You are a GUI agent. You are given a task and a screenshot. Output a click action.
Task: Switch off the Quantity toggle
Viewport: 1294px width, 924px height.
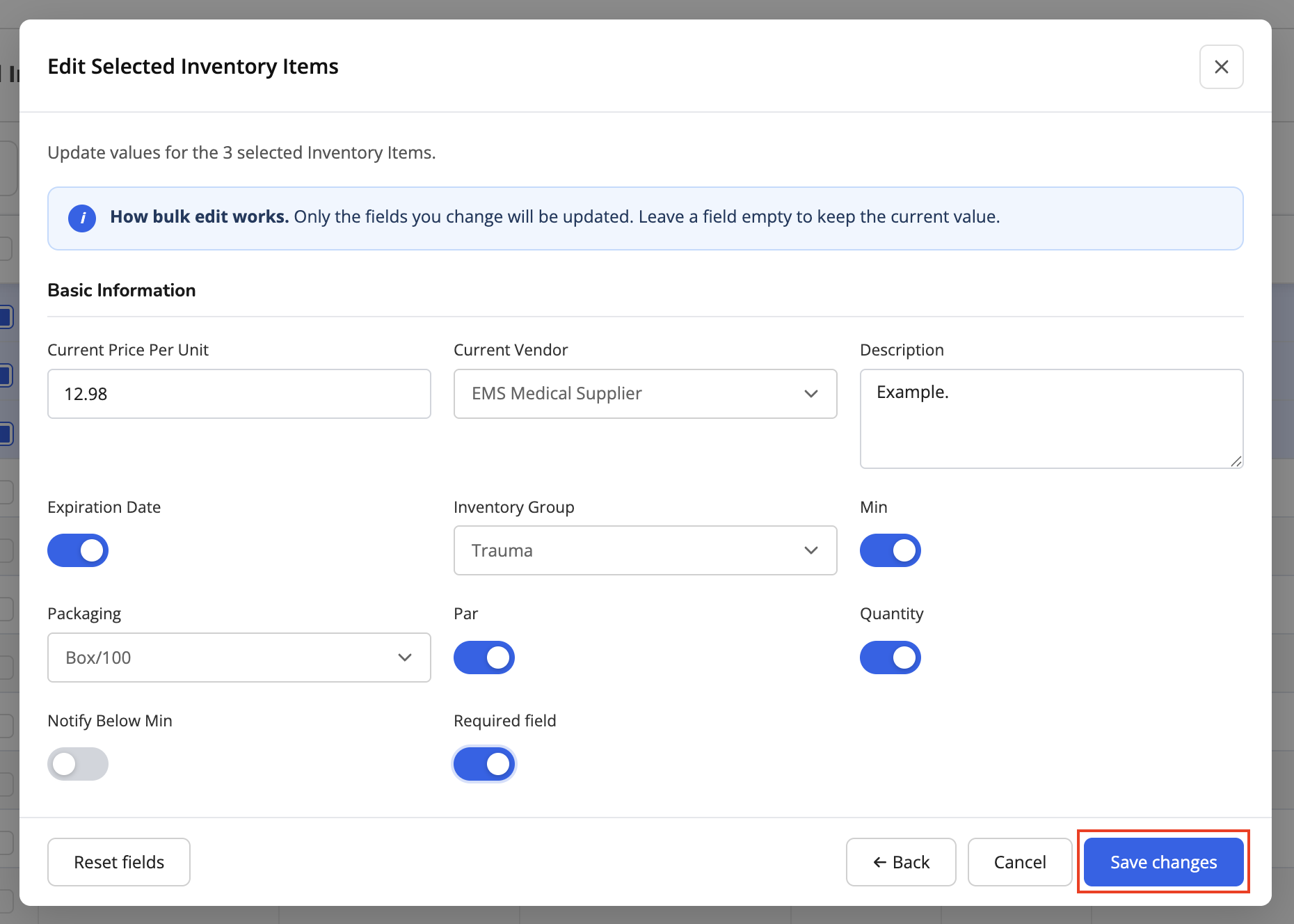pos(890,658)
